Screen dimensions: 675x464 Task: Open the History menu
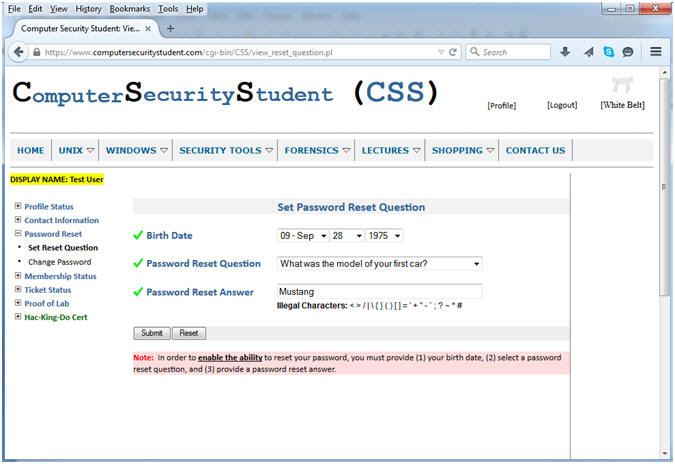[88, 9]
